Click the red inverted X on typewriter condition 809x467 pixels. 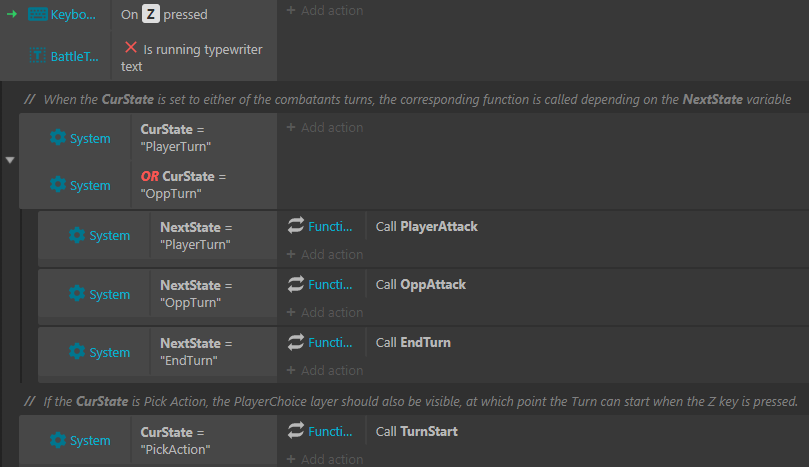131,47
